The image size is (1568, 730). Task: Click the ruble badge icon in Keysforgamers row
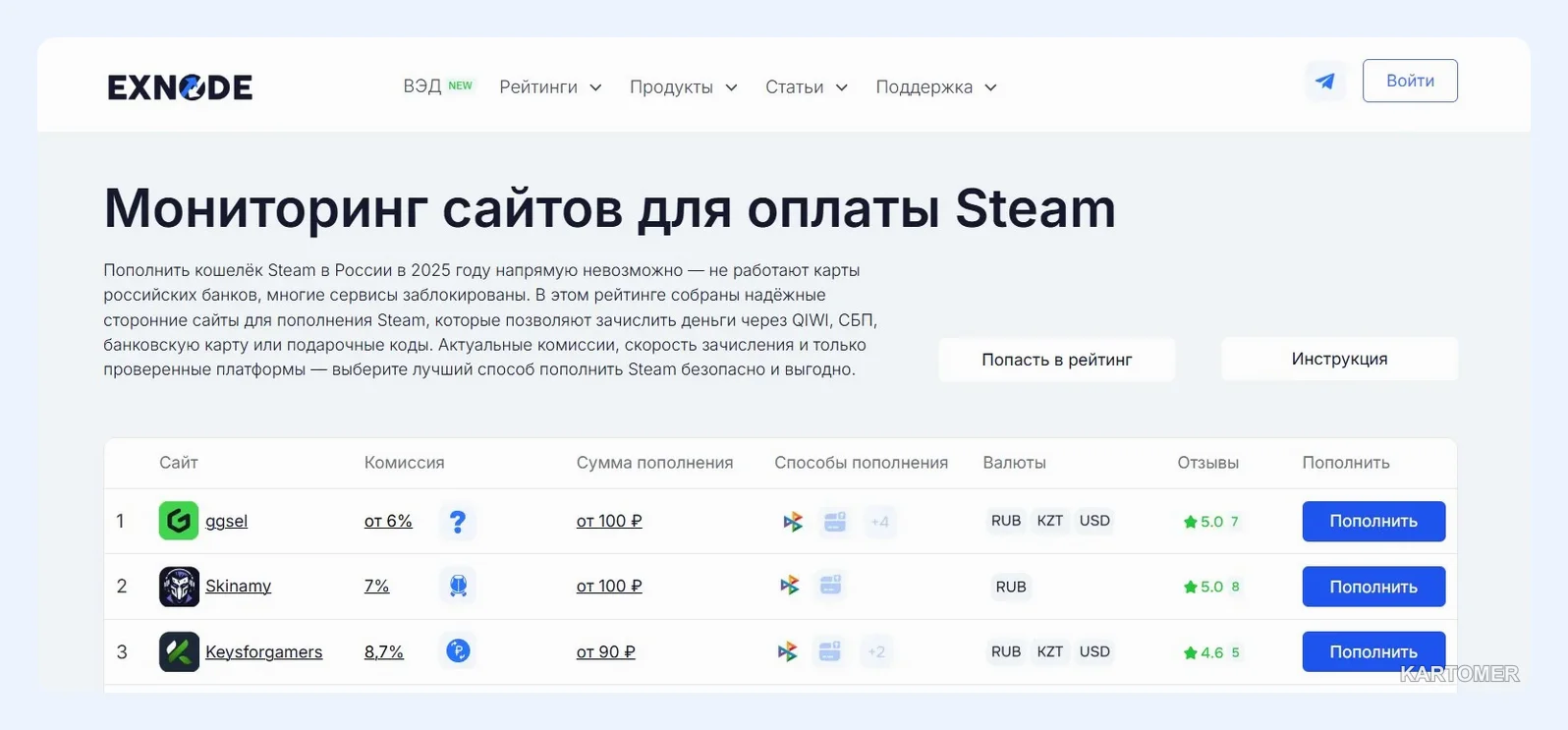coord(458,650)
